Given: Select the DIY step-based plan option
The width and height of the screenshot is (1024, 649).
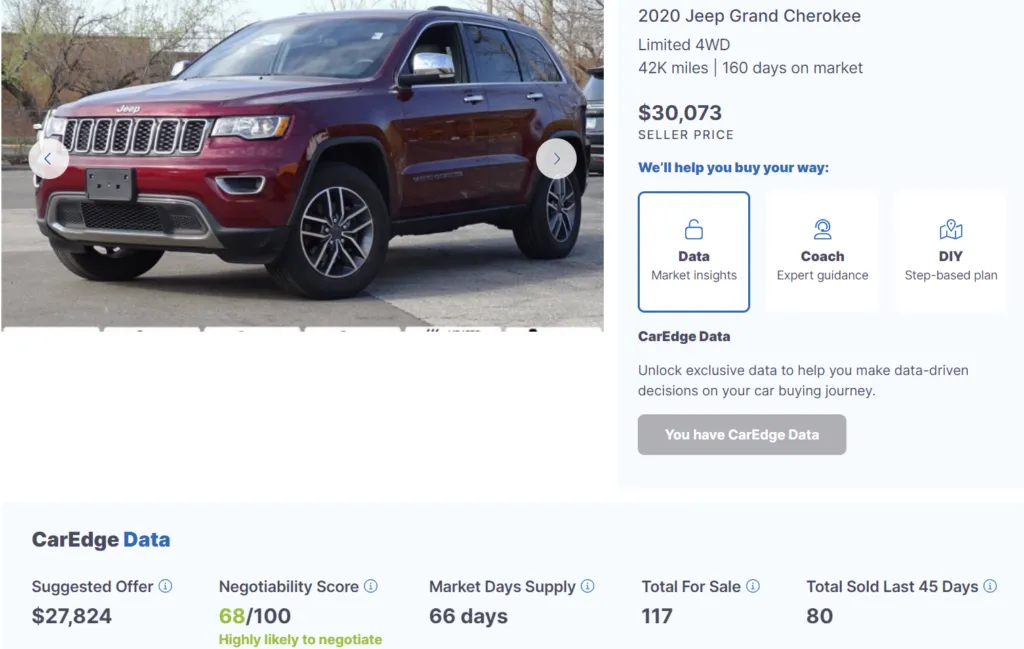Looking at the screenshot, I should [x=950, y=251].
